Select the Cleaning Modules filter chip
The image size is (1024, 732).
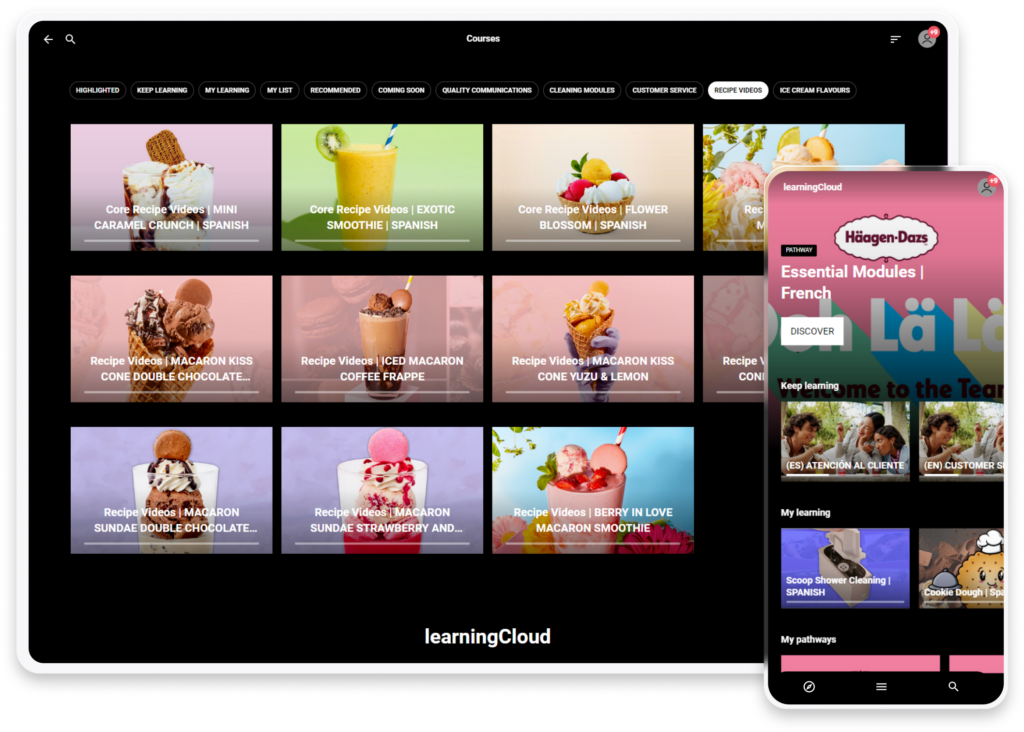[x=582, y=90]
